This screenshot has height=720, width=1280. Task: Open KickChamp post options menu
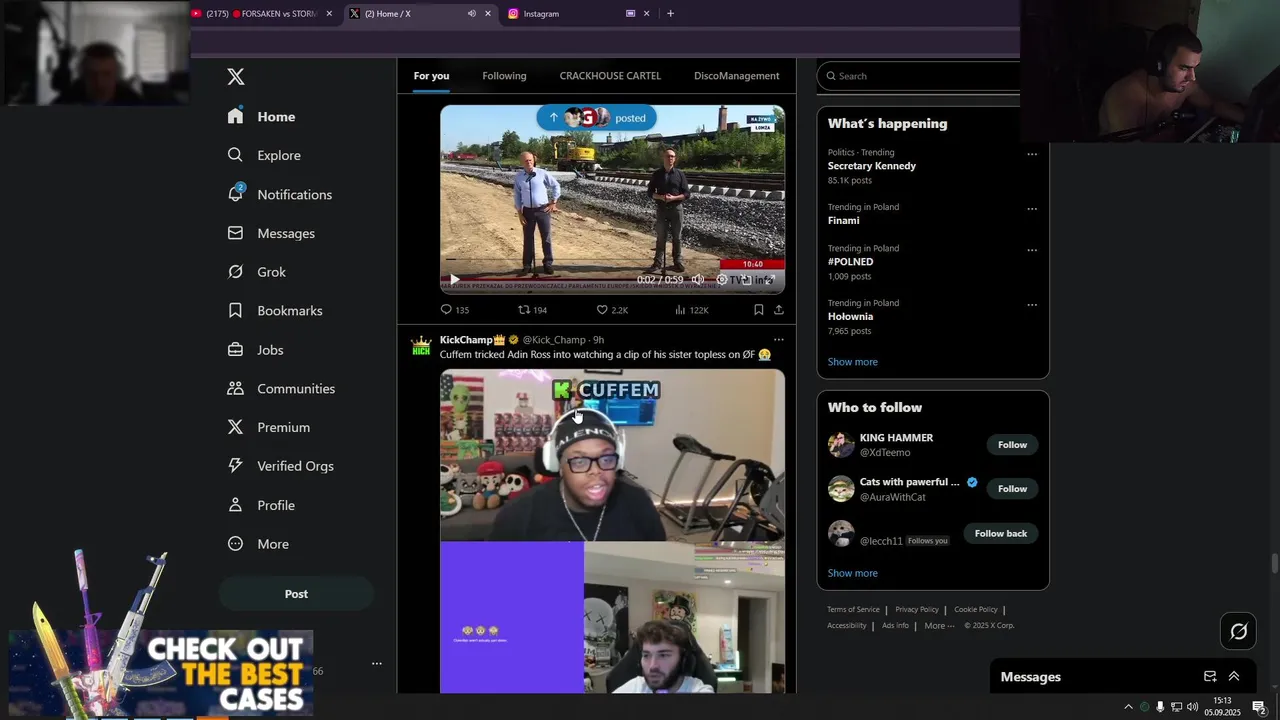778,340
